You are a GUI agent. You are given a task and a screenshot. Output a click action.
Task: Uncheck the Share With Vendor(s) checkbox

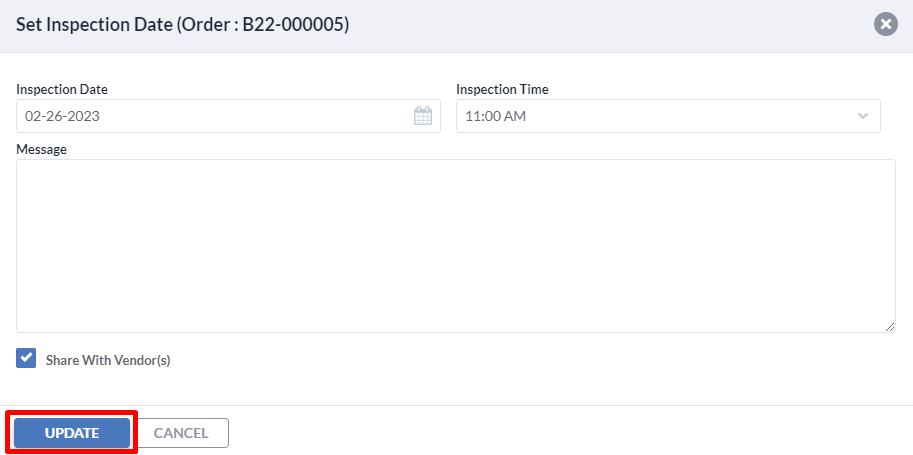click(x=26, y=358)
